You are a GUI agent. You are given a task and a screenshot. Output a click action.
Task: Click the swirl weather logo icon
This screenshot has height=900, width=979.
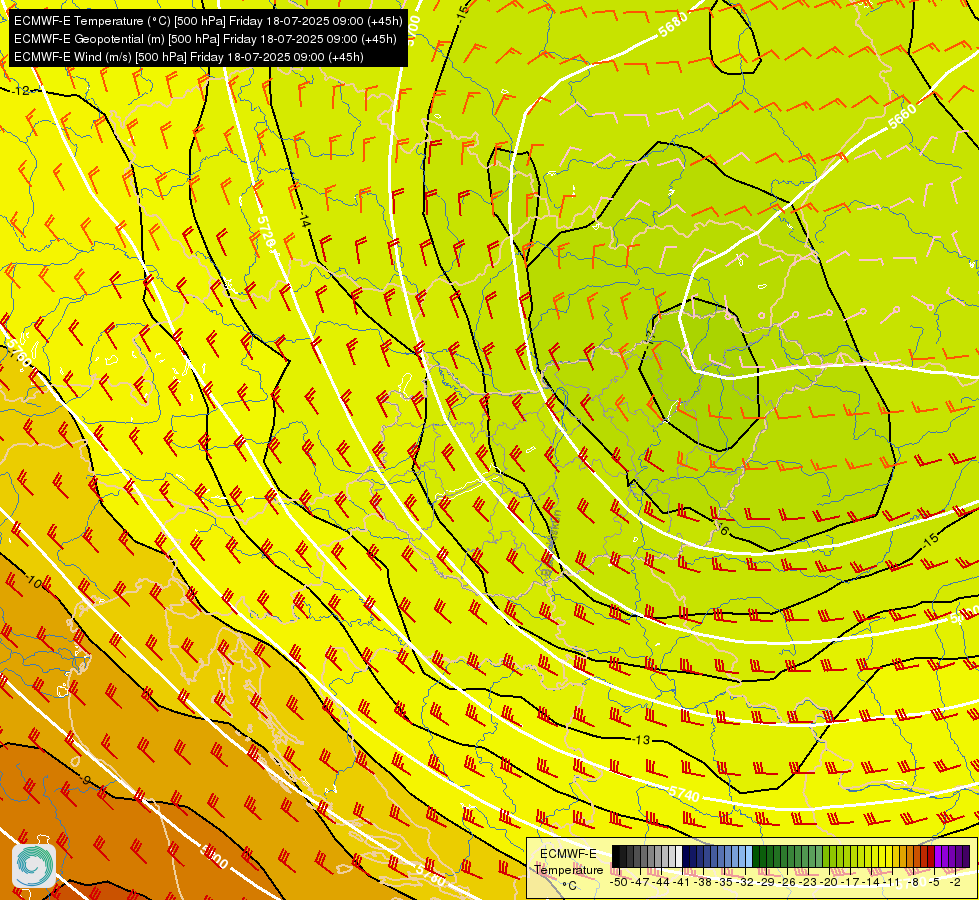(34, 866)
